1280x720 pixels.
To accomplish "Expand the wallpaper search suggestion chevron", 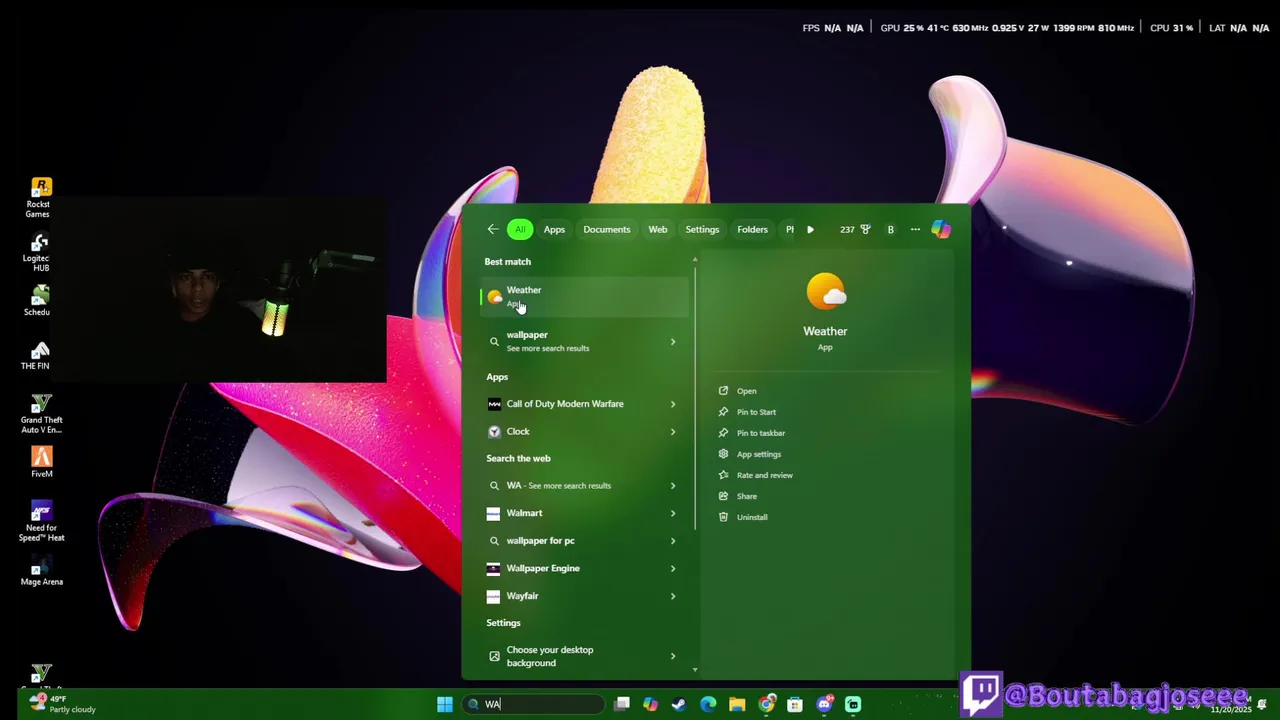I will (672, 342).
